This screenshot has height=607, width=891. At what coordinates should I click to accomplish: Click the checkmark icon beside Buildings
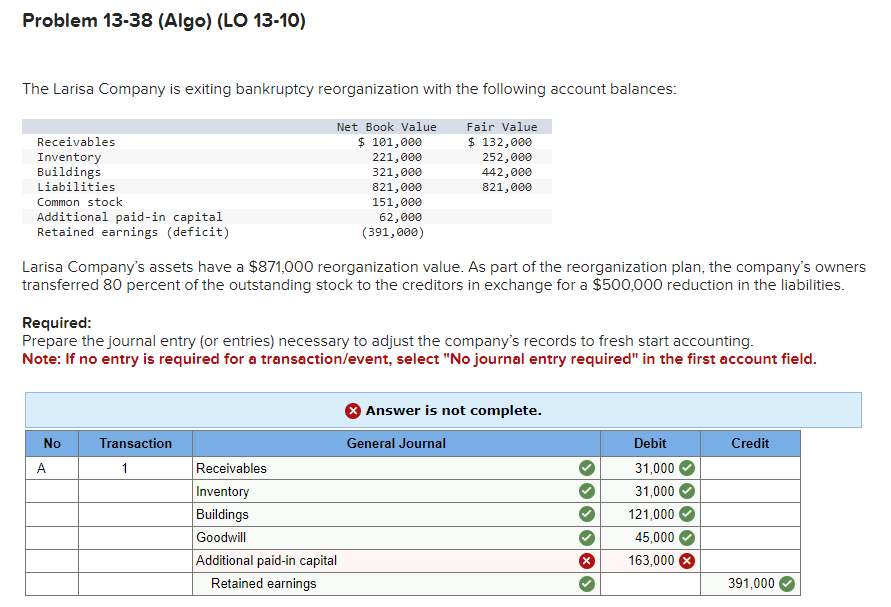pos(587,514)
